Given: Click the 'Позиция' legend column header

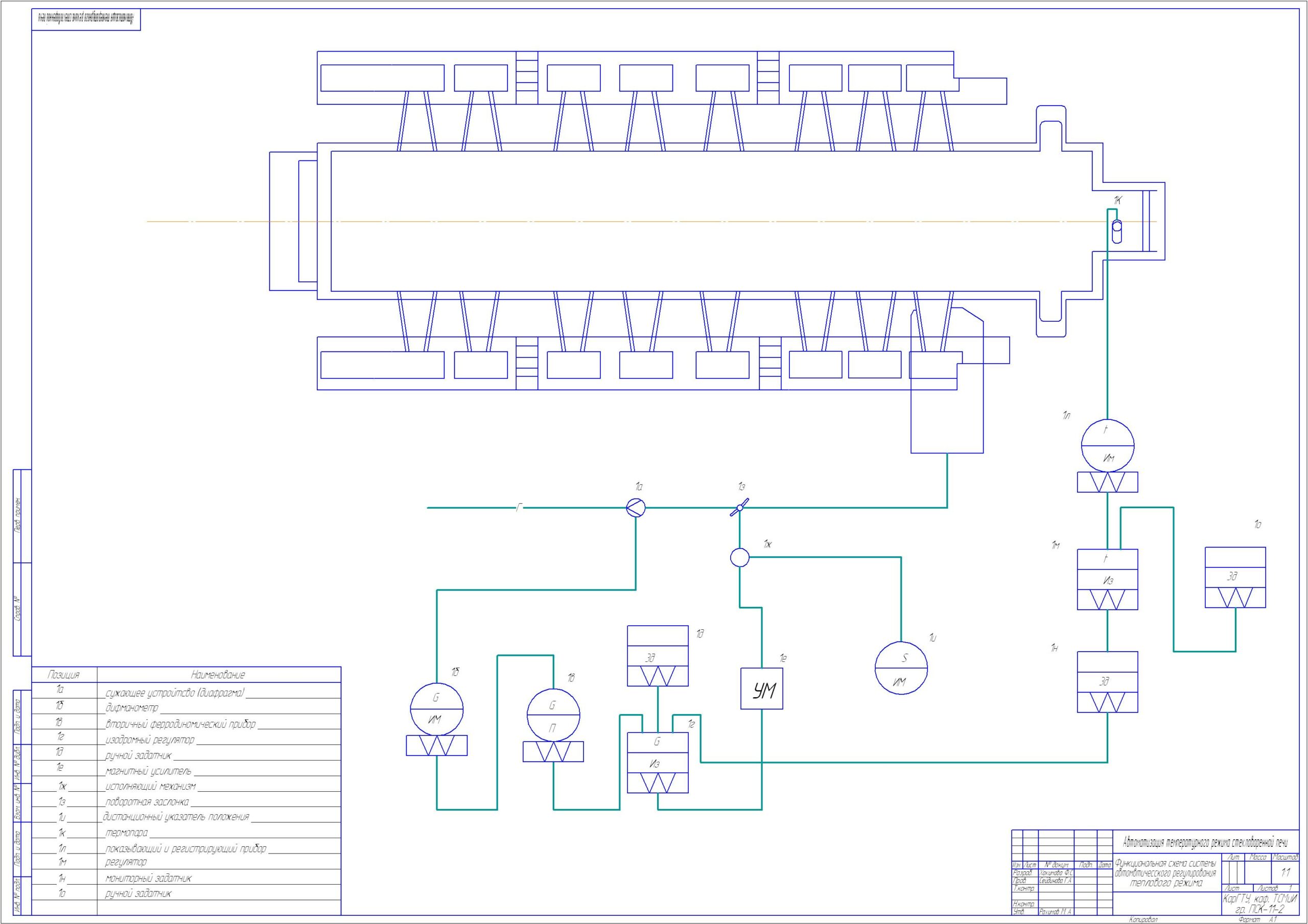Looking at the screenshot, I should coord(63,675).
